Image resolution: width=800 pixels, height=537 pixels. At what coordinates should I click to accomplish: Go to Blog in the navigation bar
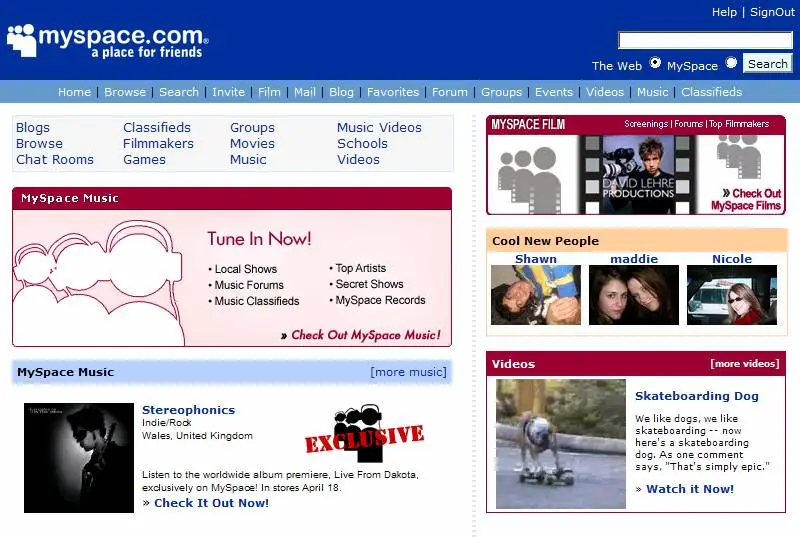[x=341, y=92]
